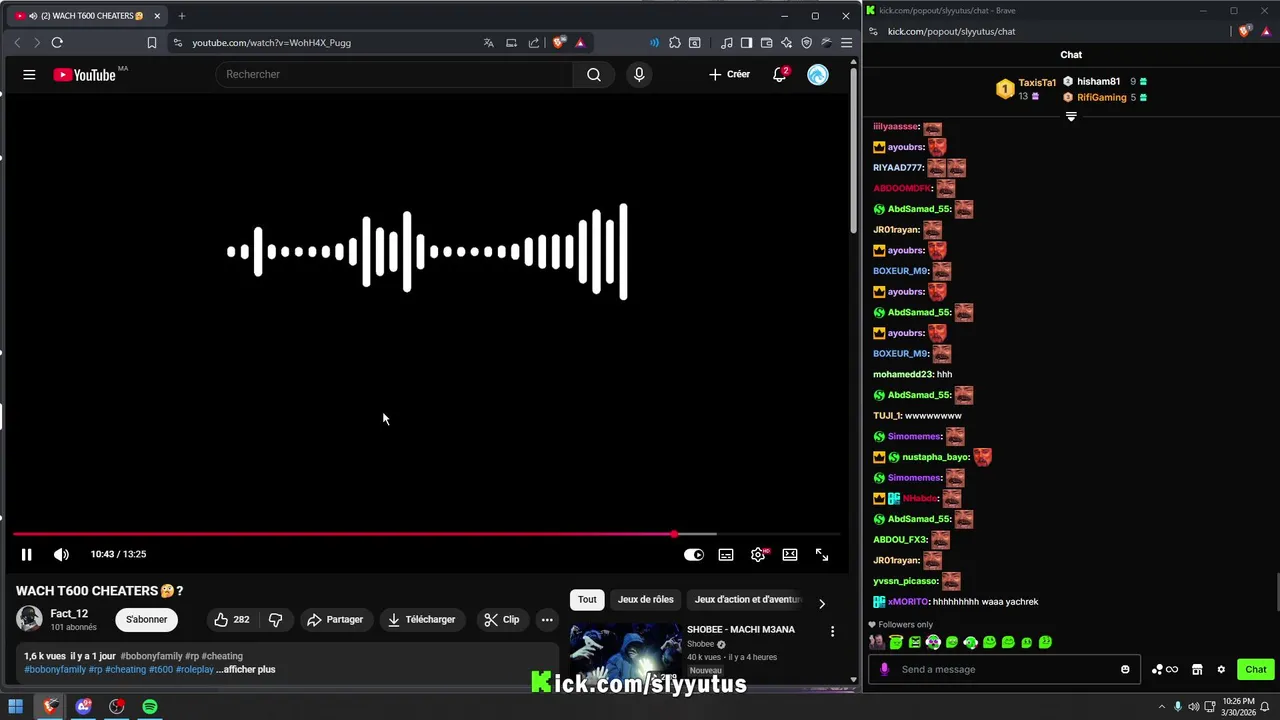Open Brave media playlist music-note icon
This screenshot has width=1280, height=720.
click(x=727, y=43)
